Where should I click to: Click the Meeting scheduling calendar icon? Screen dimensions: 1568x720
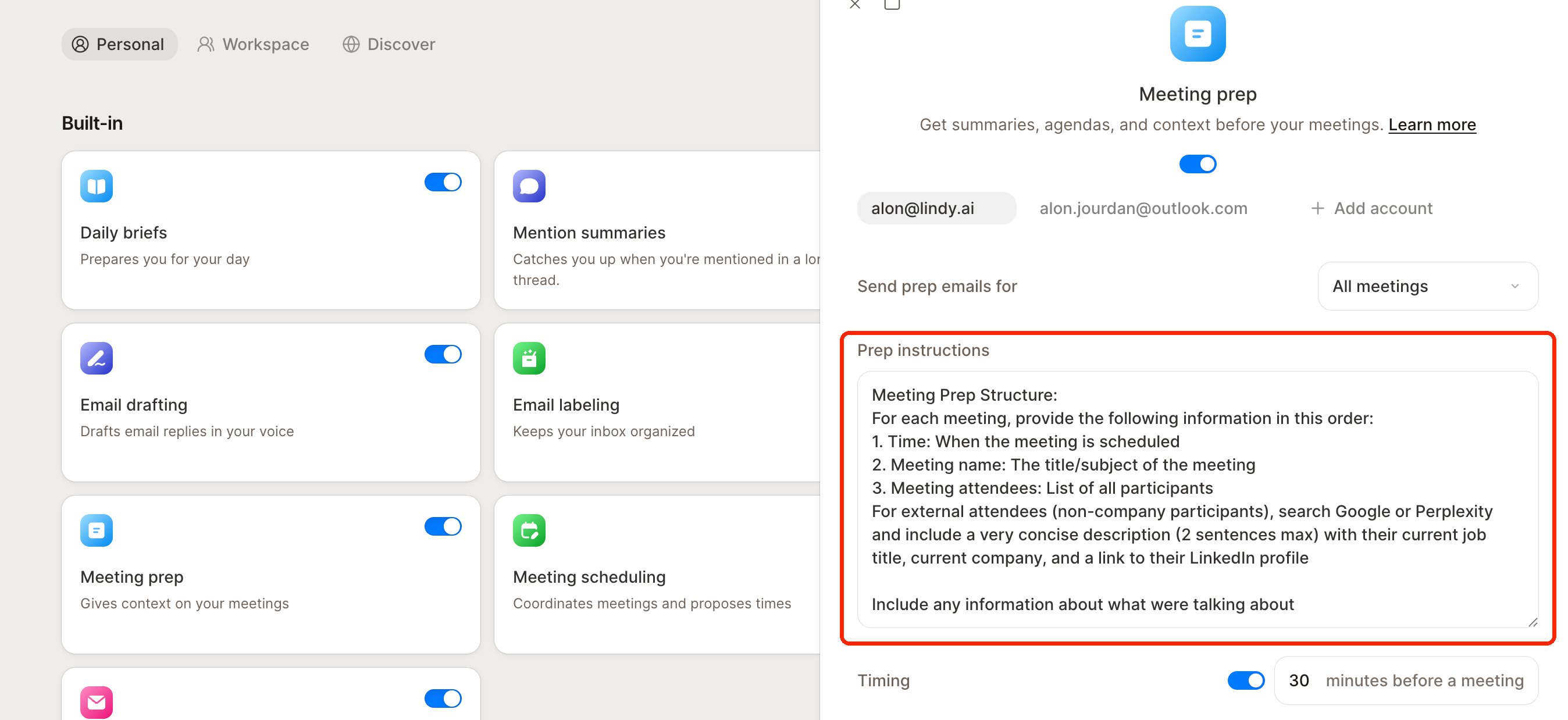coord(529,530)
